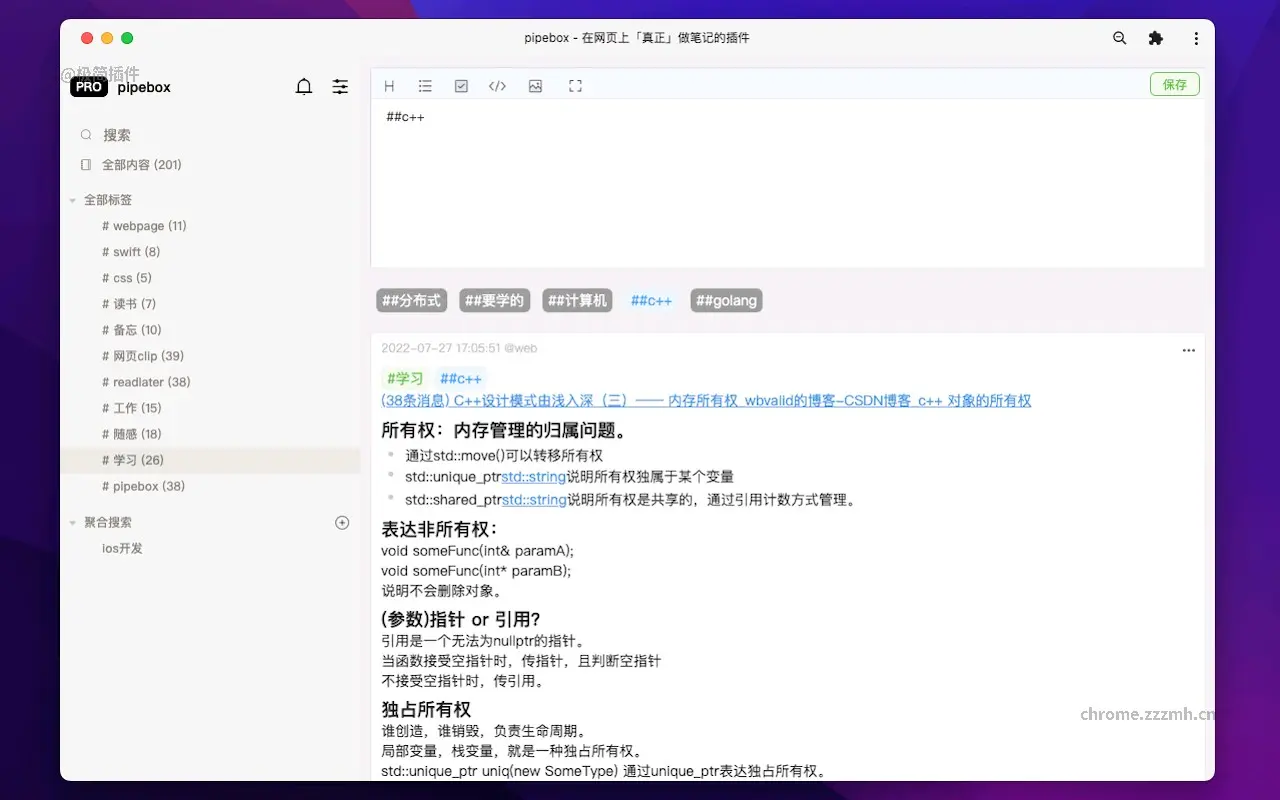Enter fullscreen editing mode via the expand icon

tap(575, 85)
